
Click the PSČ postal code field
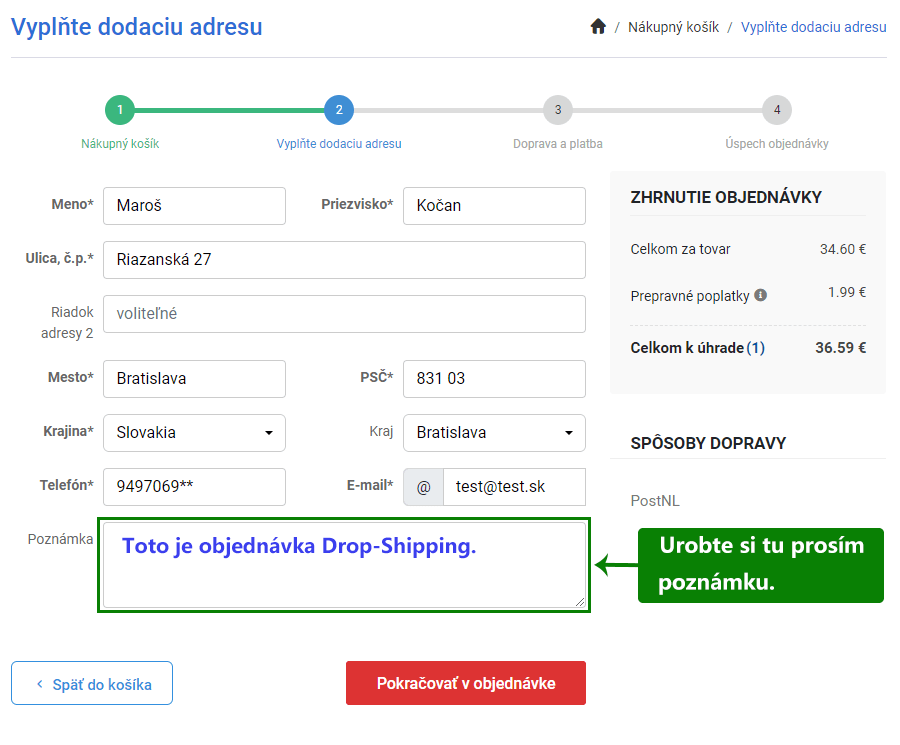click(494, 379)
